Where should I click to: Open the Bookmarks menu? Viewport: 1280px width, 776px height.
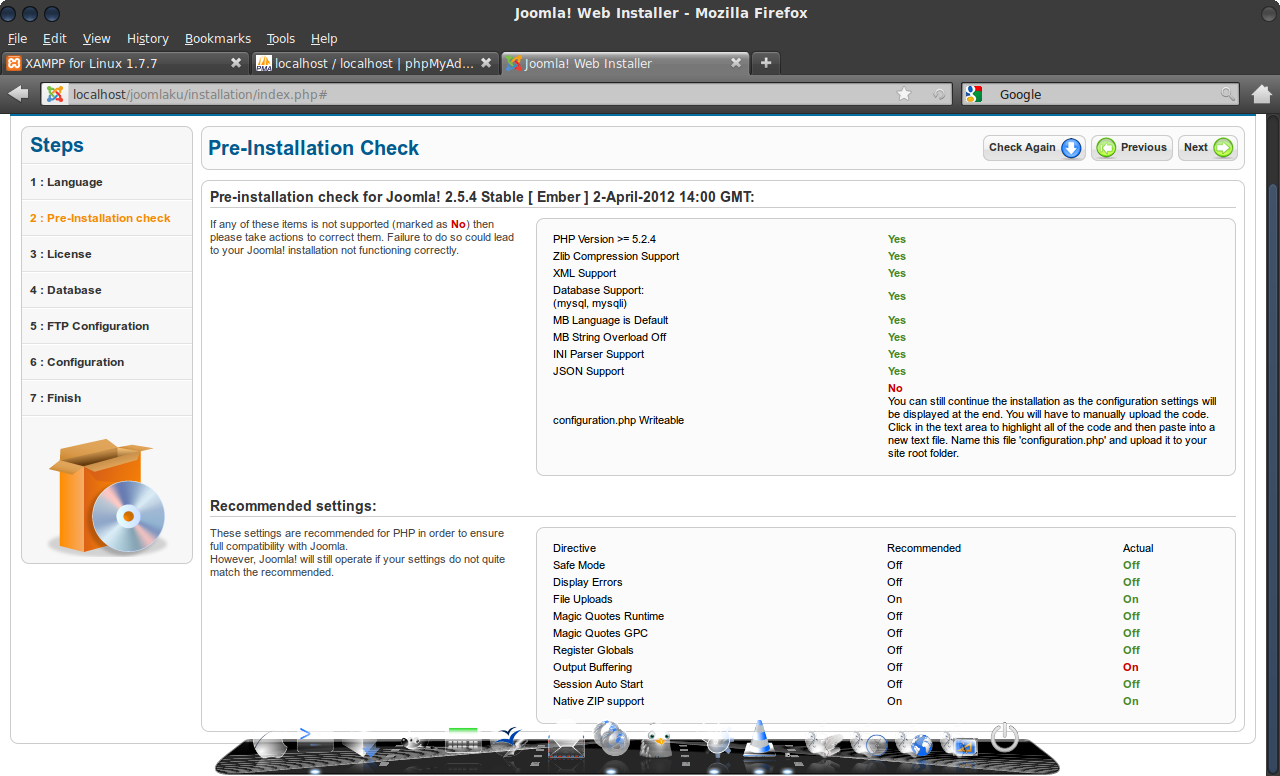tap(218, 38)
